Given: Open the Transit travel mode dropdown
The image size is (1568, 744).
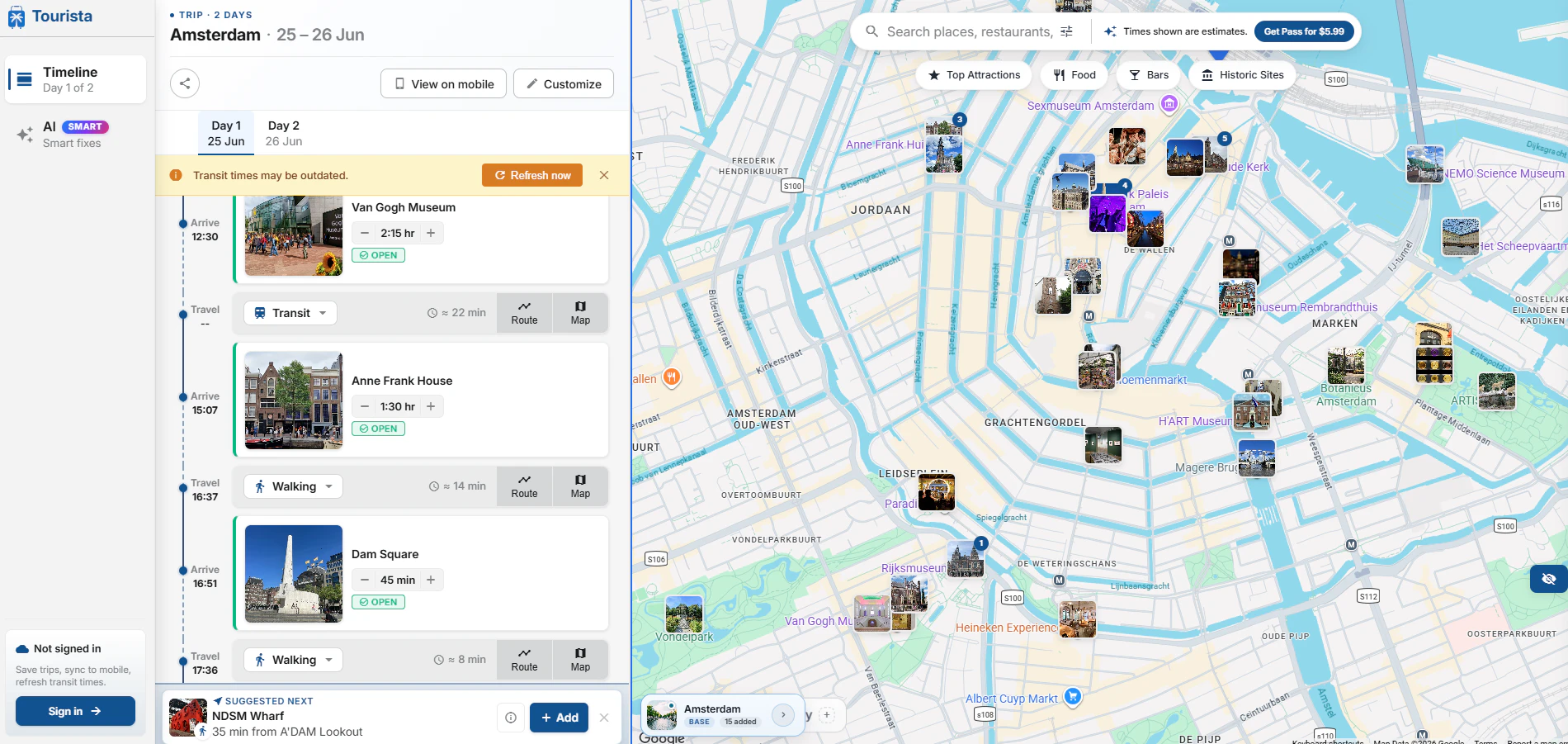Looking at the screenshot, I should (290, 313).
